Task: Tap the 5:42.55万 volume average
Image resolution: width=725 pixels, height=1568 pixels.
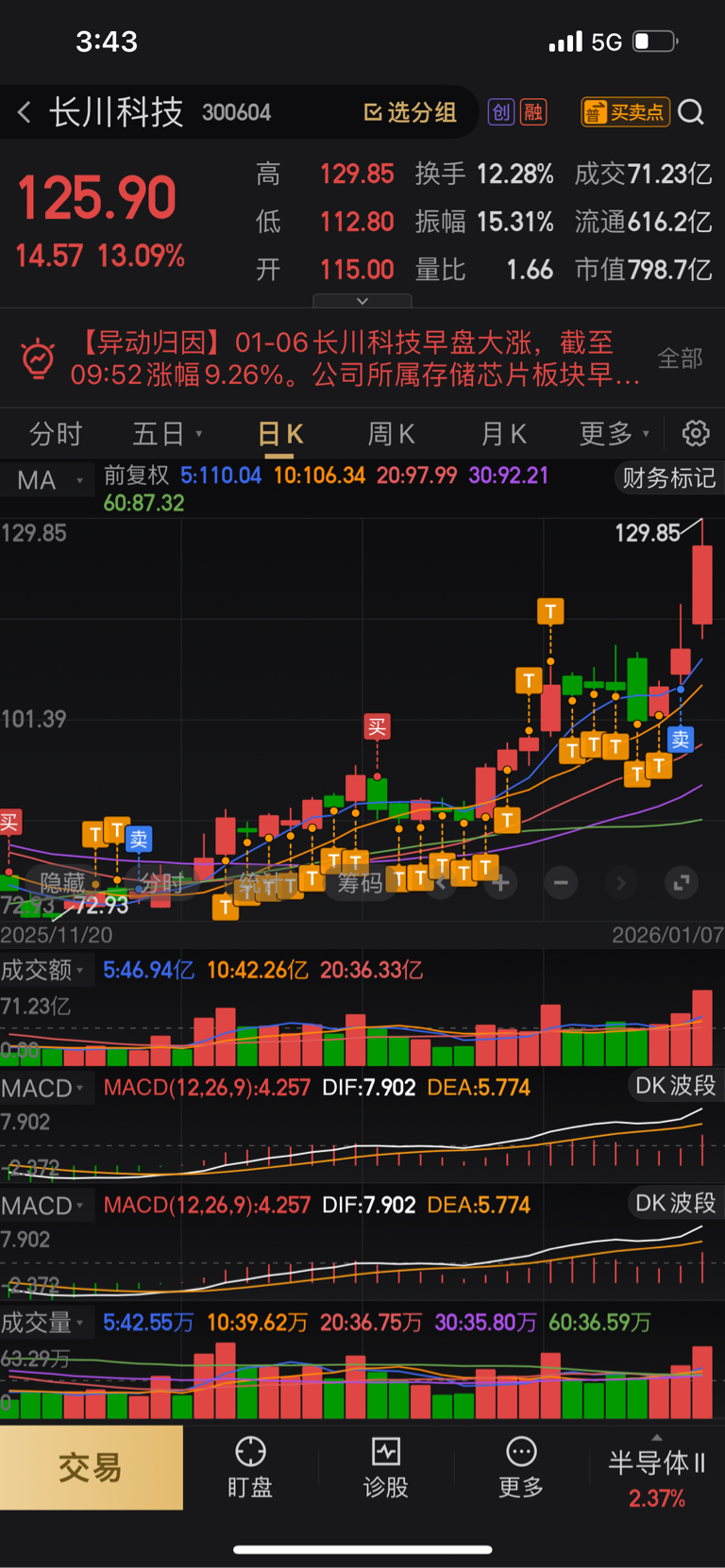Action: 148,1323
